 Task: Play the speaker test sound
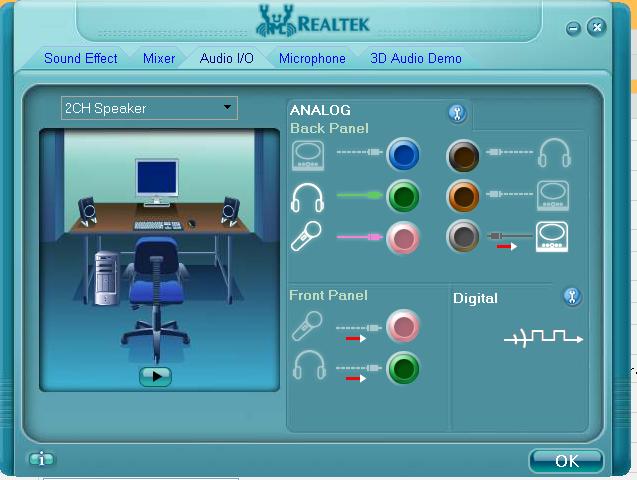tap(155, 376)
